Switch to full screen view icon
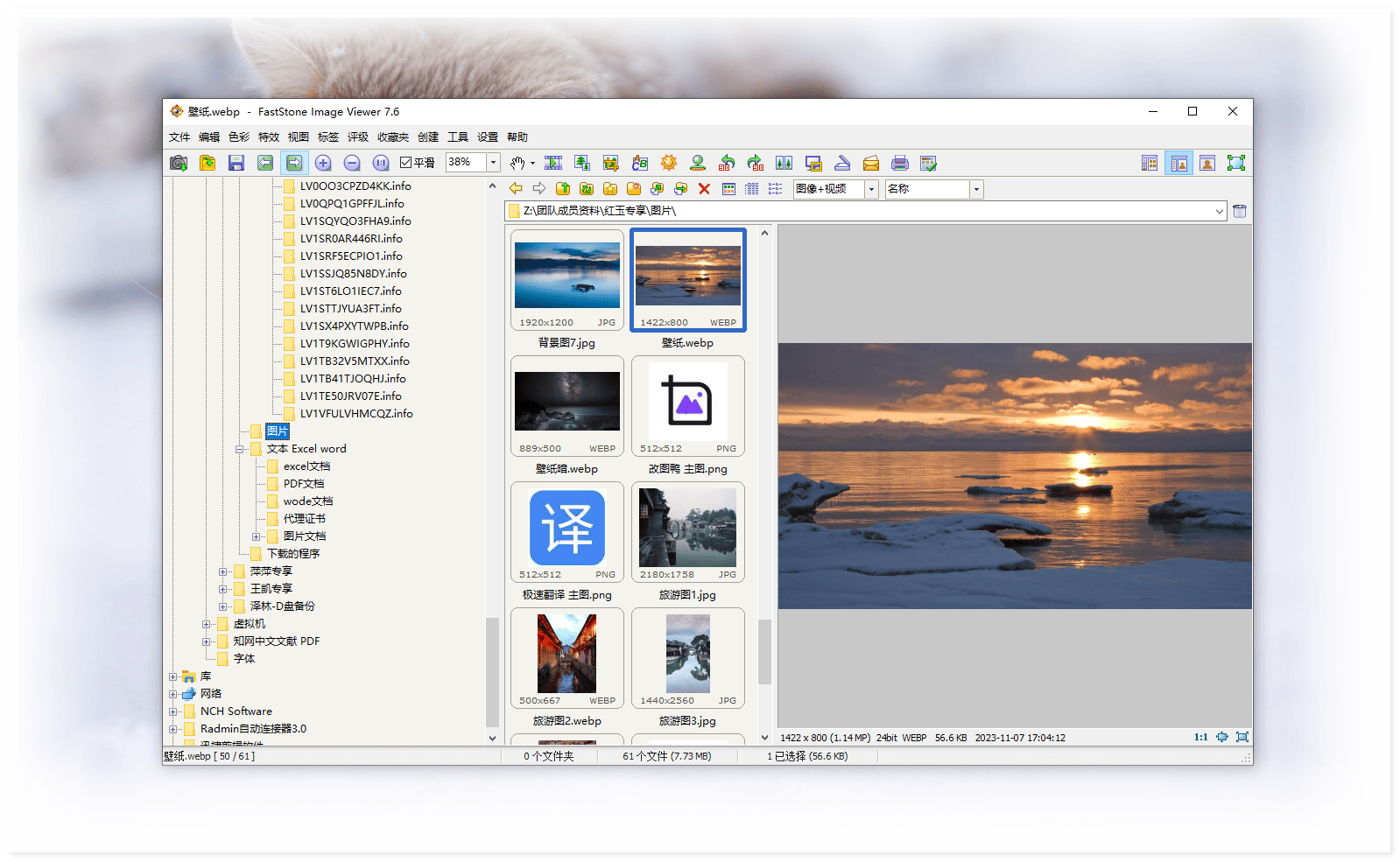This screenshot has height=862, width=1400. [x=1235, y=163]
